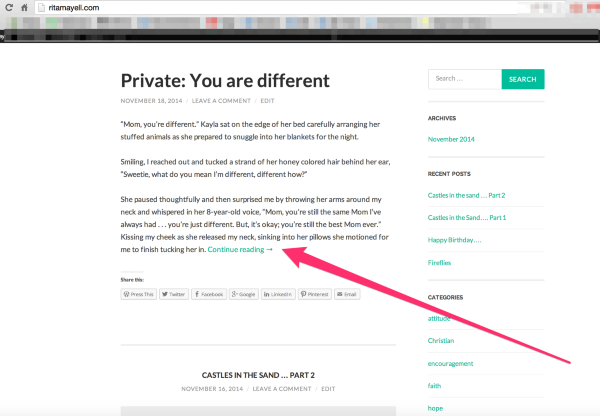Open the "Continue reading" link
This screenshot has height=416, width=600.
point(240,250)
